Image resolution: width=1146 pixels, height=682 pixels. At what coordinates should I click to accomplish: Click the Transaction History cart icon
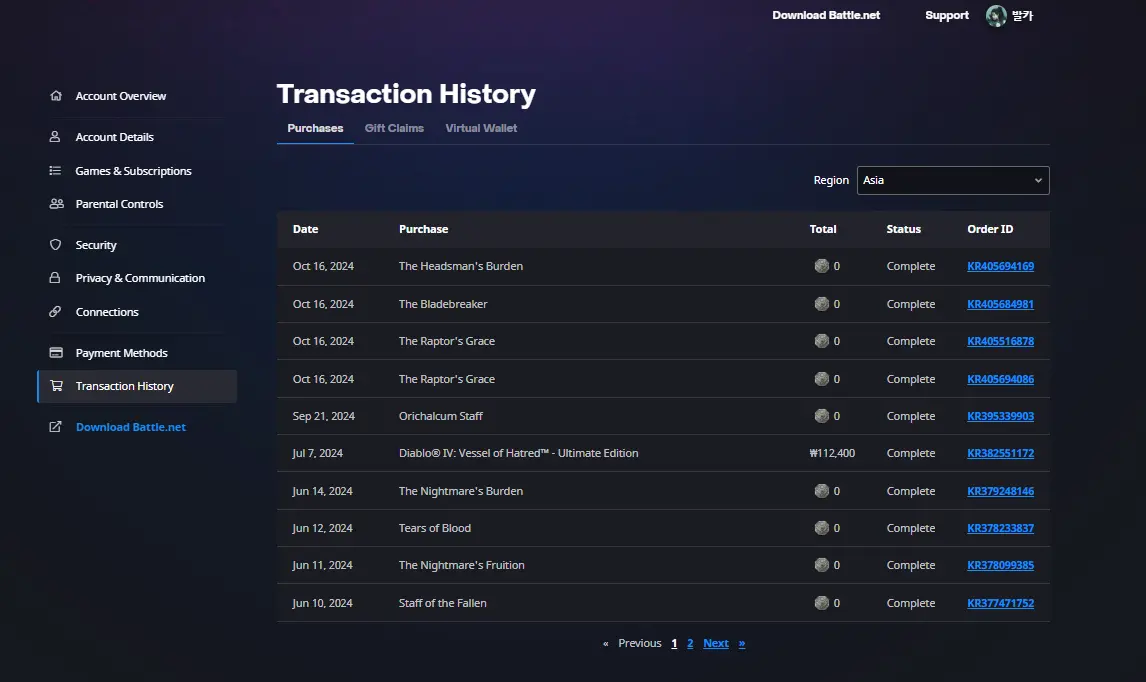tap(56, 385)
